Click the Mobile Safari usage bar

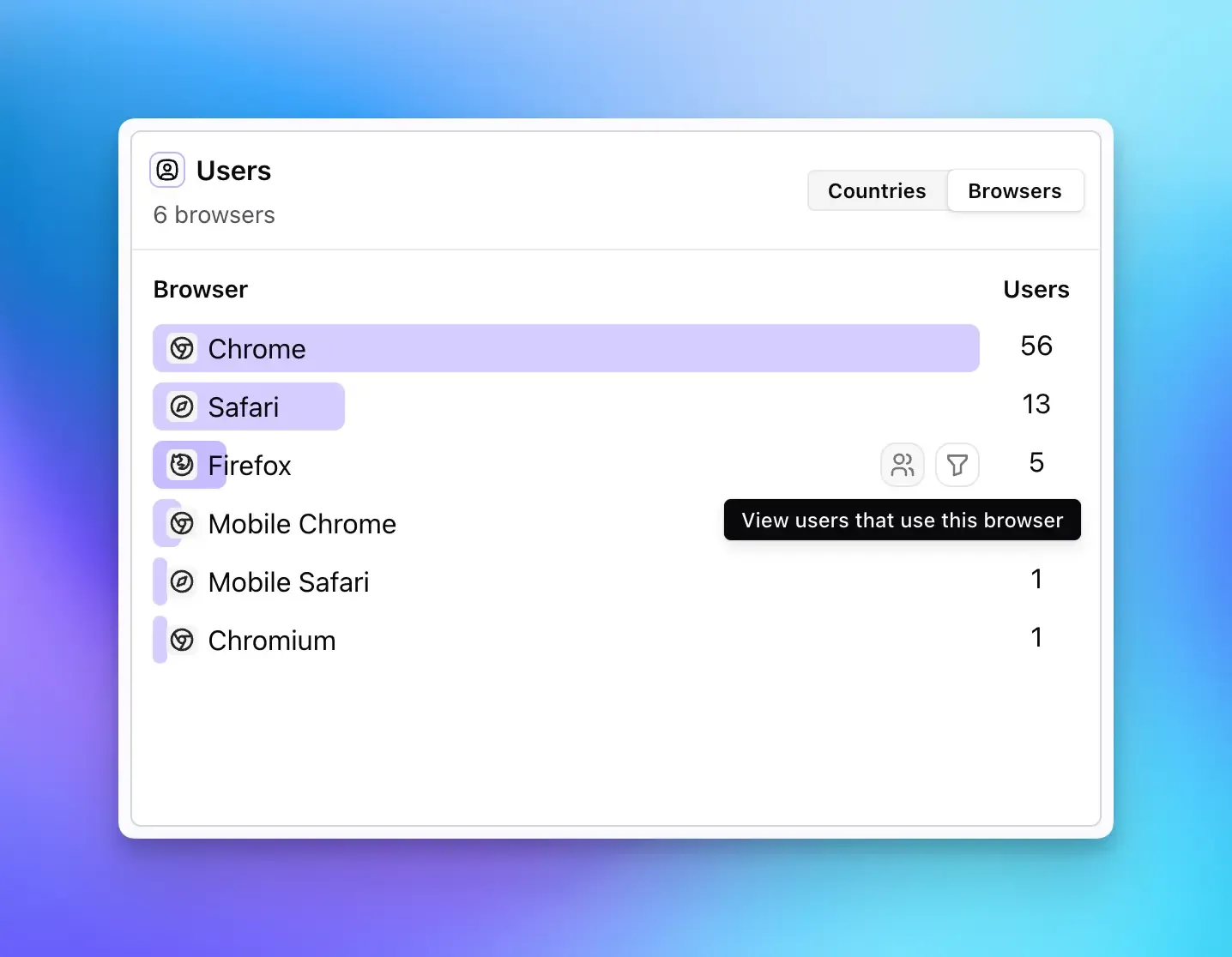(x=160, y=581)
